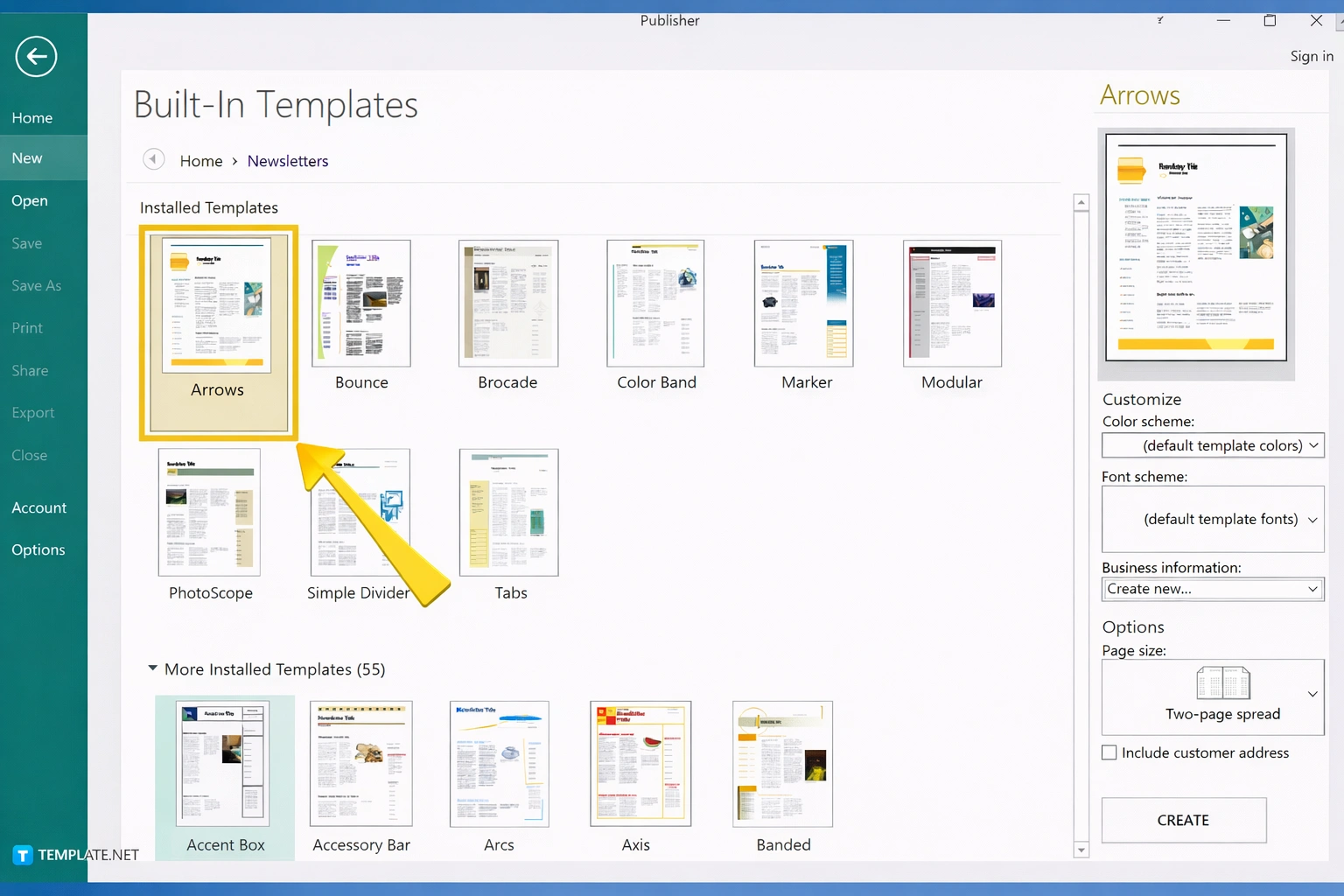Choose the Brocade template thumbnail

pyautogui.click(x=508, y=304)
